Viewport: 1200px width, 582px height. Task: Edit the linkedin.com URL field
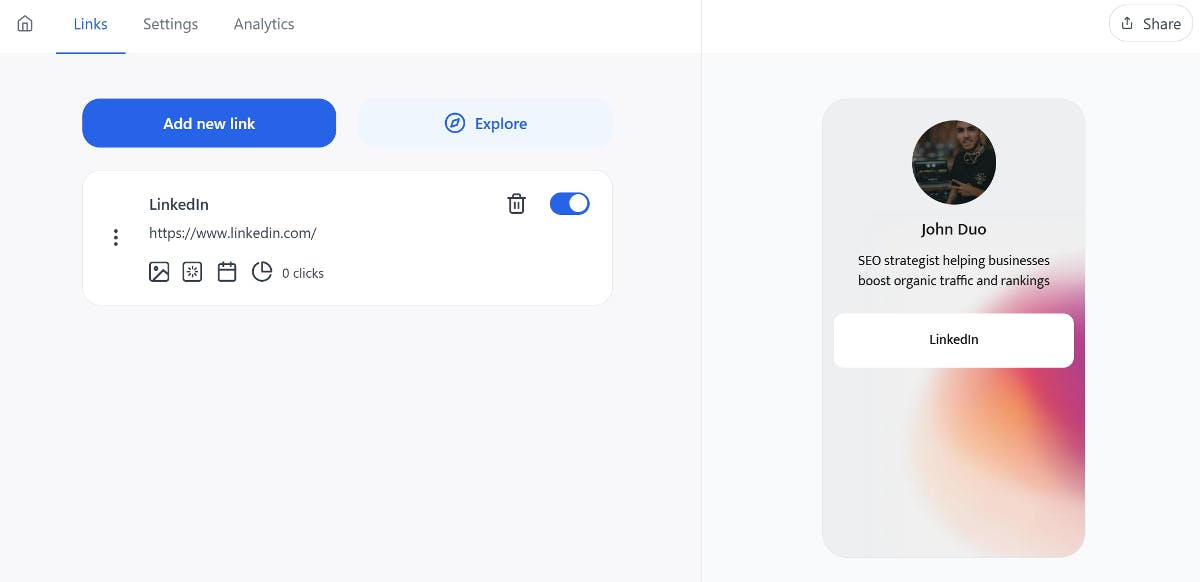point(233,233)
